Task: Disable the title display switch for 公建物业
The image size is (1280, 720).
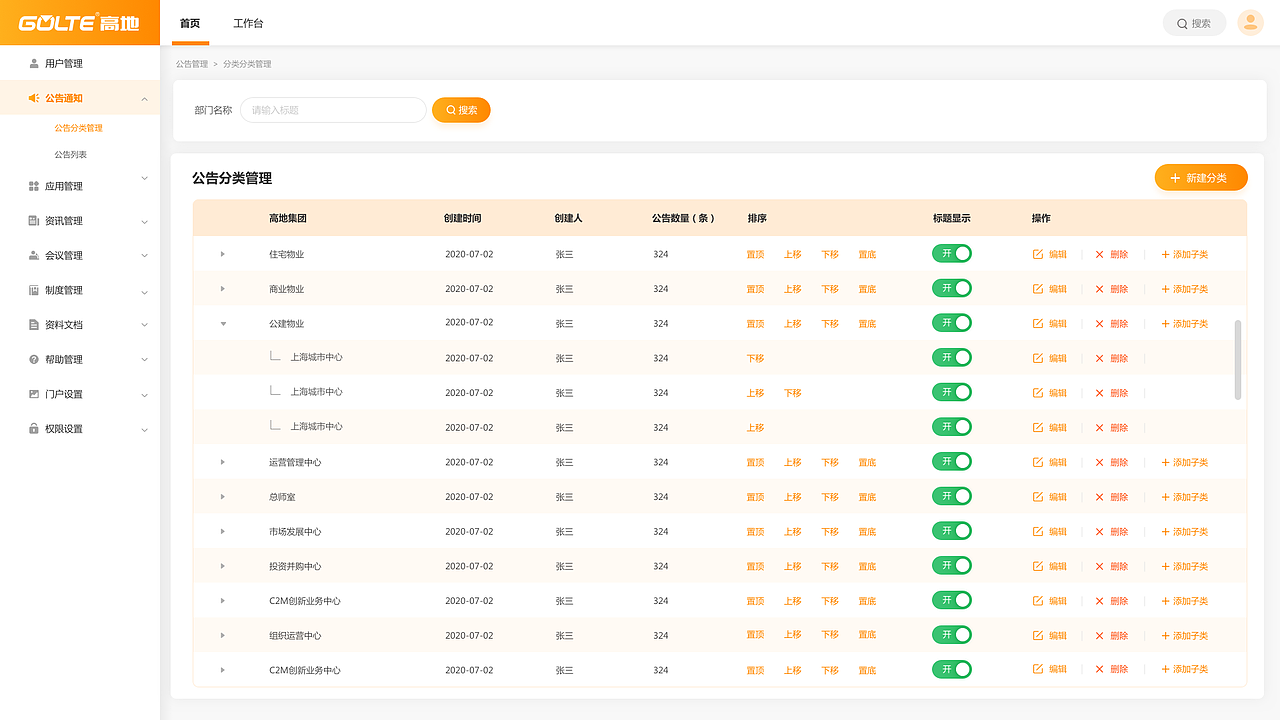Action: click(952, 323)
